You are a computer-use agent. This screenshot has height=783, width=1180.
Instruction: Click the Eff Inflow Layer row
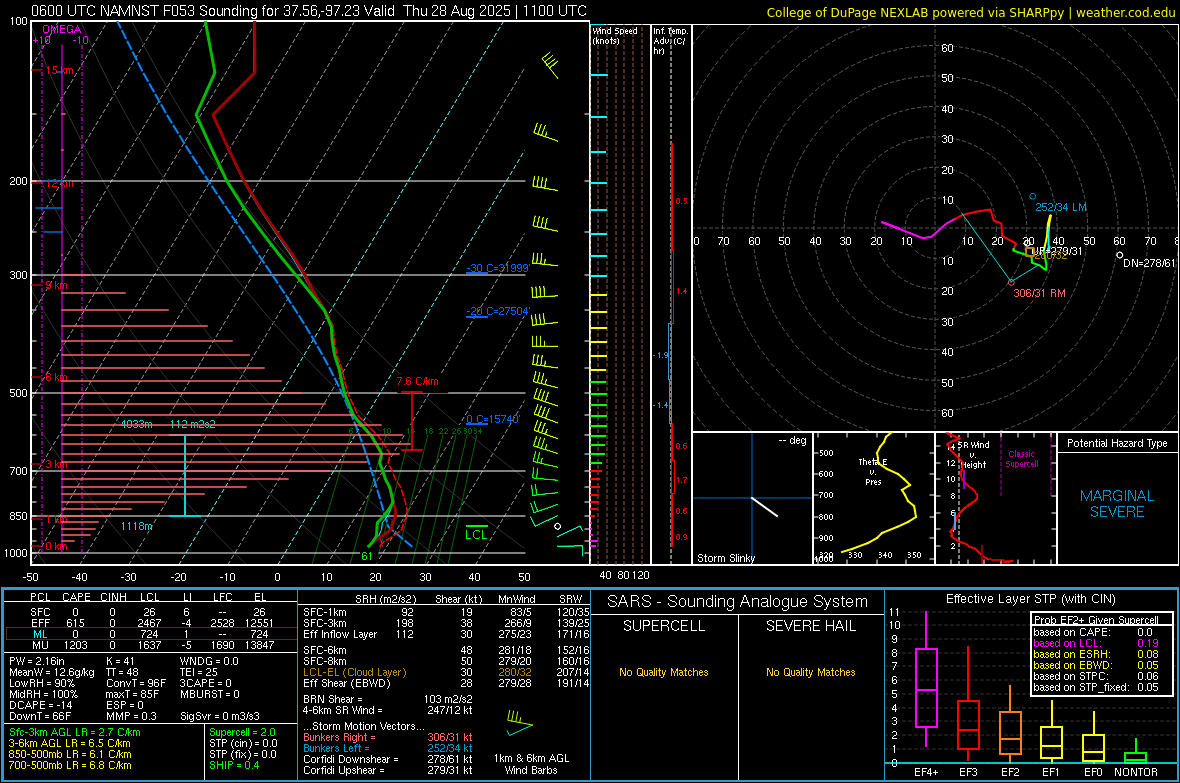tap(447, 634)
